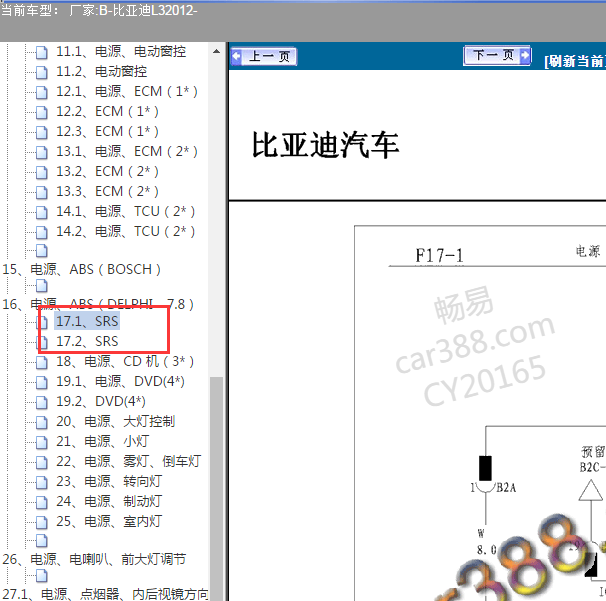Click blank page icon above 15 ABS BOSCH
The width and height of the screenshot is (606, 601).
42,251
